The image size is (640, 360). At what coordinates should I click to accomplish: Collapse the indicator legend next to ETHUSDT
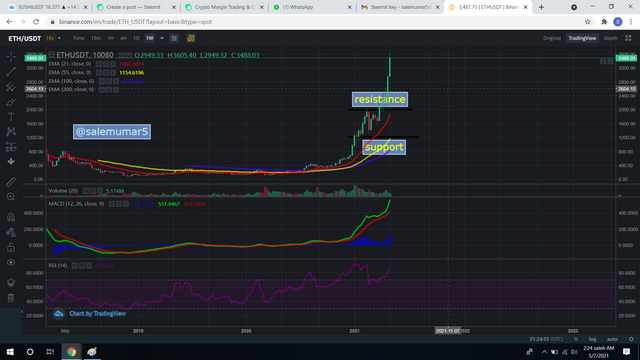click(x=51, y=55)
